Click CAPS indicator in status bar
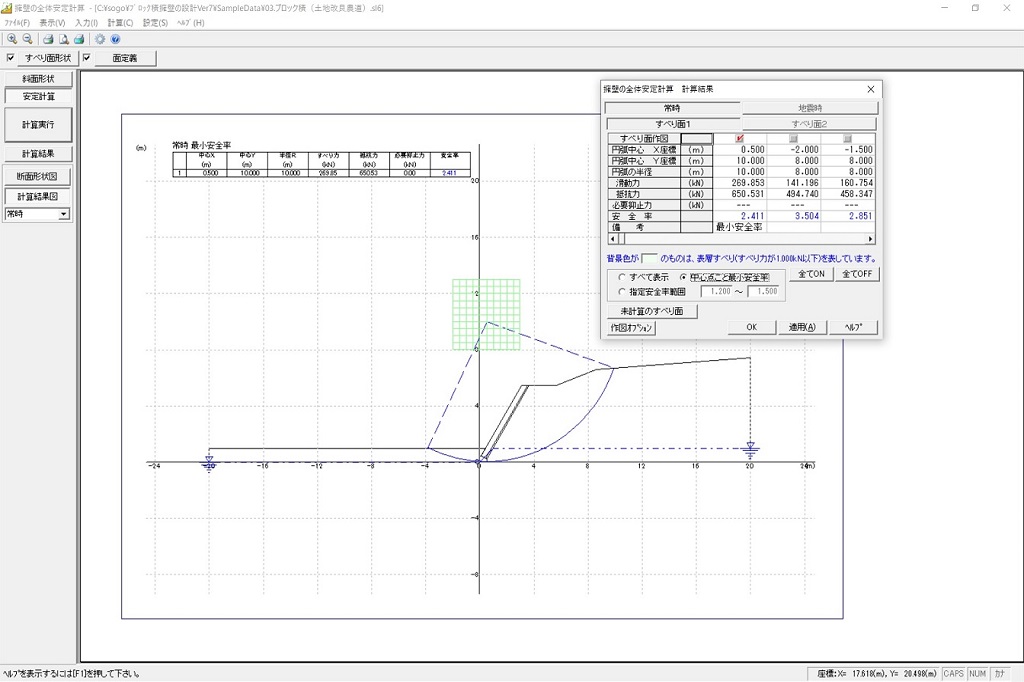The image size is (1024, 682). click(x=953, y=674)
